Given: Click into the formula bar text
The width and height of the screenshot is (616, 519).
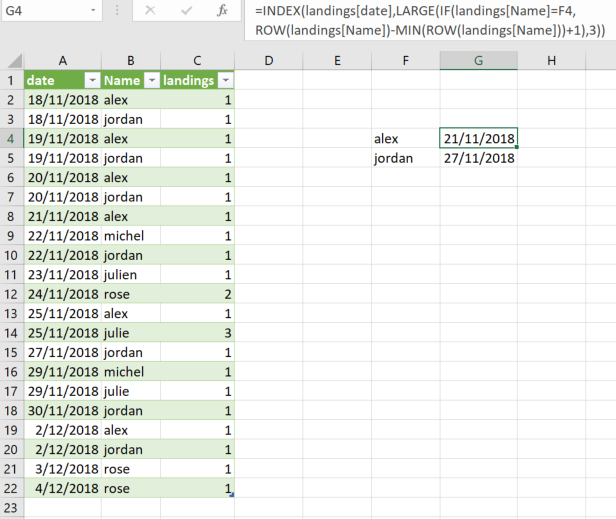Looking at the screenshot, I should (x=430, y=20).
